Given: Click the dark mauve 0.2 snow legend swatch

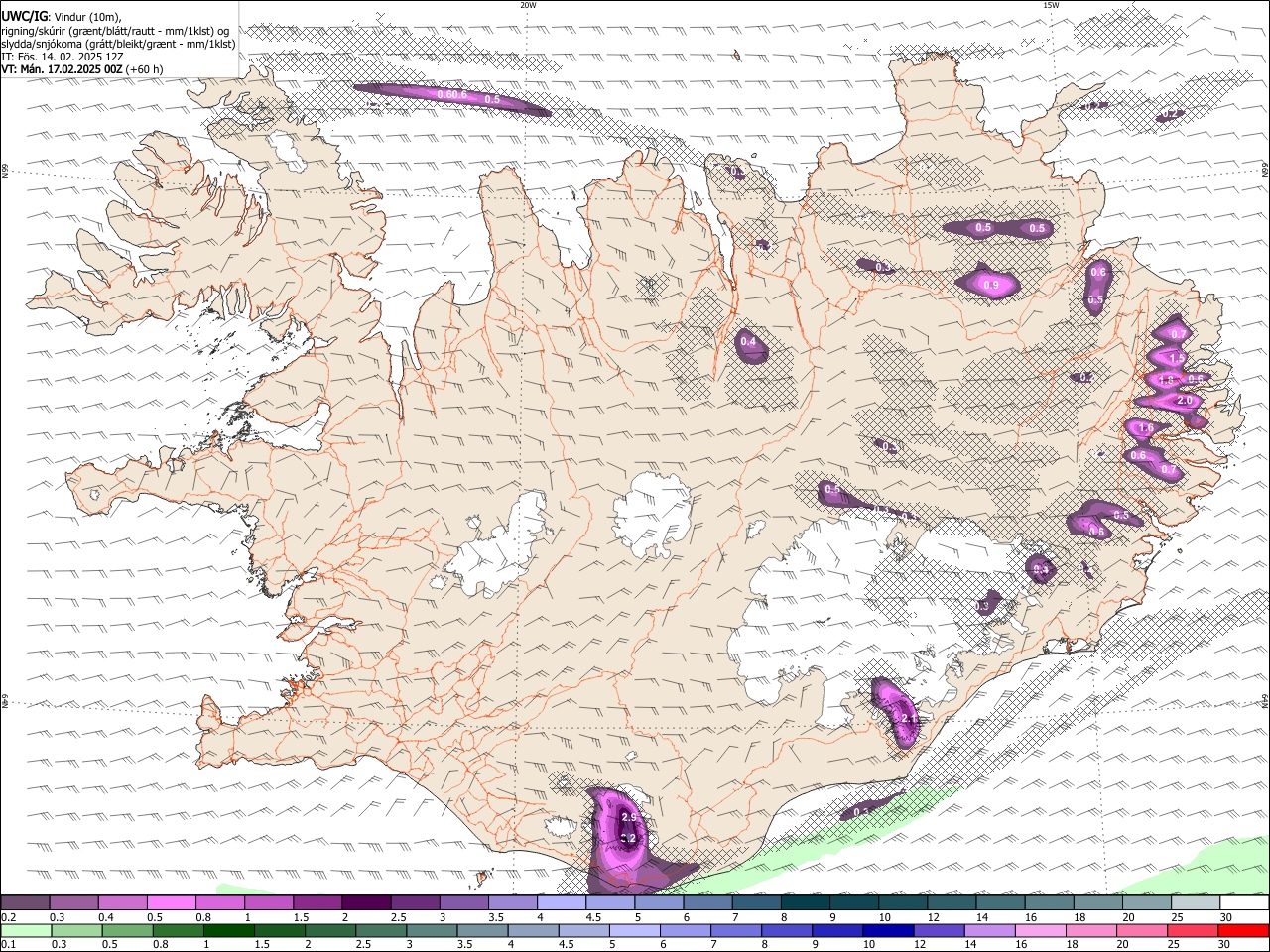Looking at the screenshot, I should (x=25, y=903).
